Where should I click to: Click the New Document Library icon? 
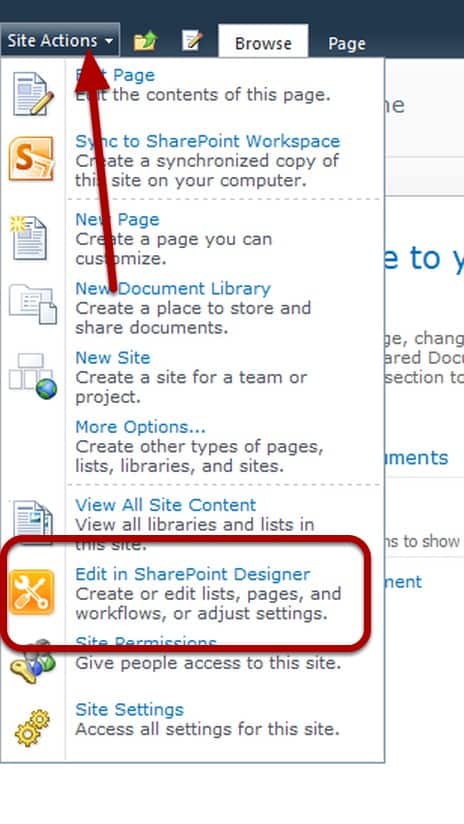pos(33,304)
